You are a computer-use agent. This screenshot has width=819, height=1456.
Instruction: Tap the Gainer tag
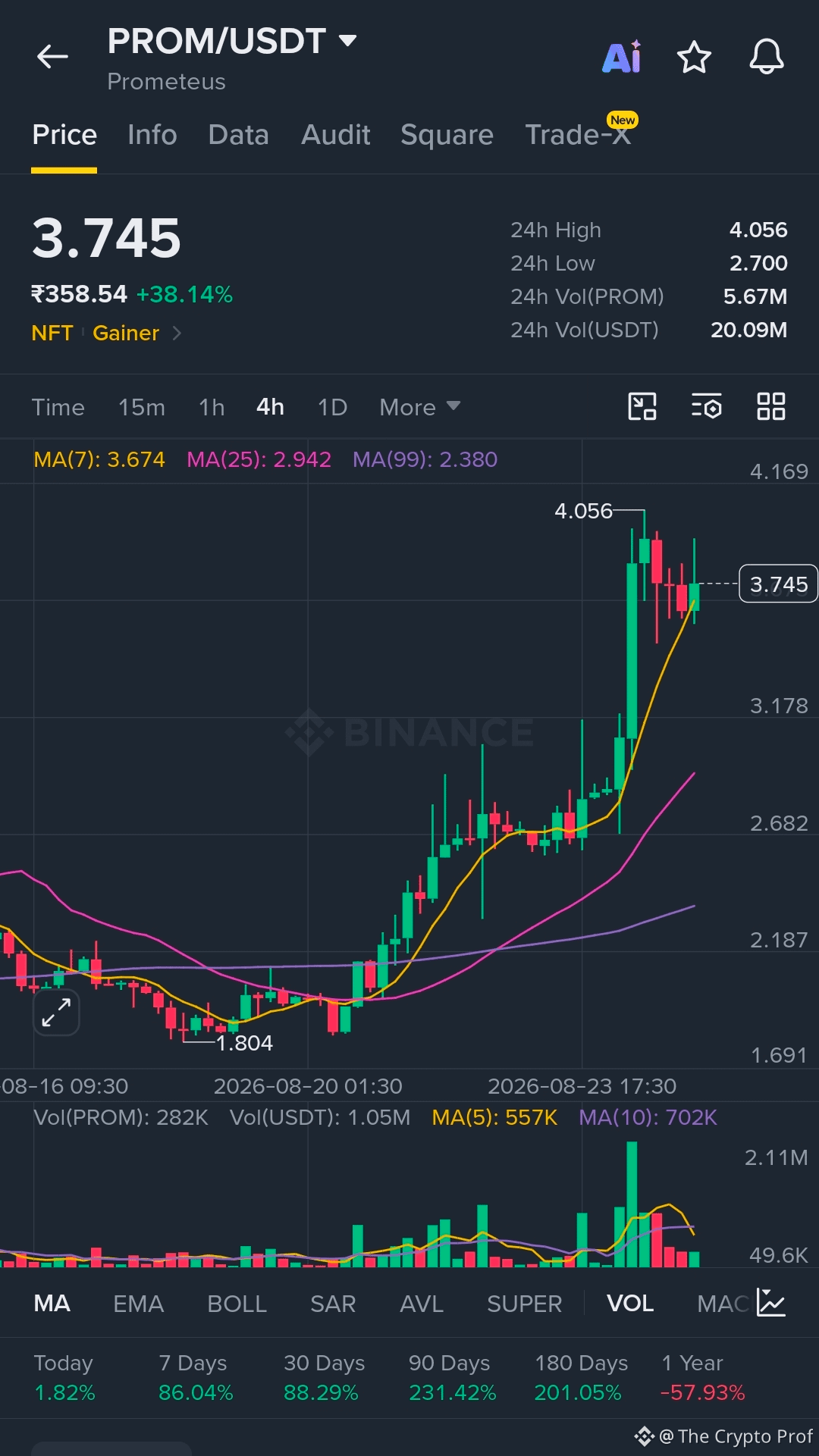pyautogui.click(x=126, y=333)
